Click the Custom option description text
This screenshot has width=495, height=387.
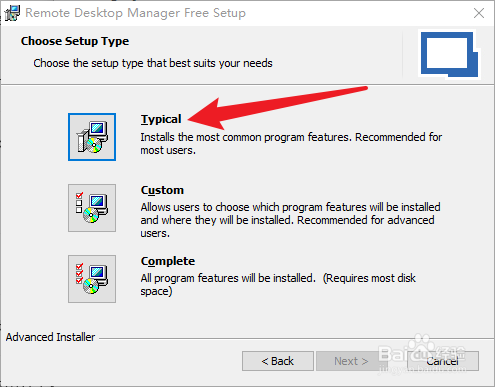pyautogui.click(x=290, y=220)
